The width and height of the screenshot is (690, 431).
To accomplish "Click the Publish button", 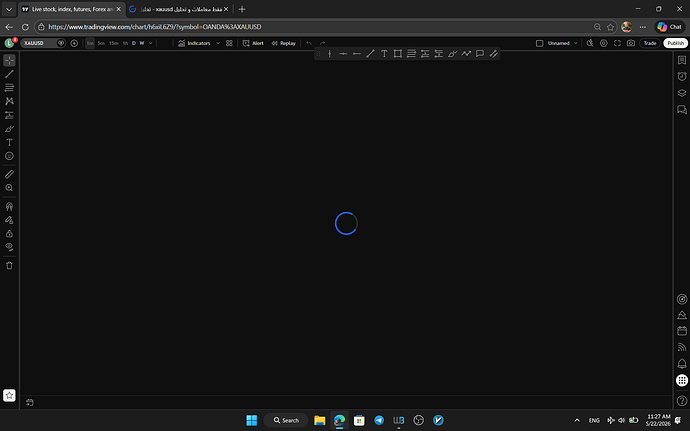I will coord(675,43).
